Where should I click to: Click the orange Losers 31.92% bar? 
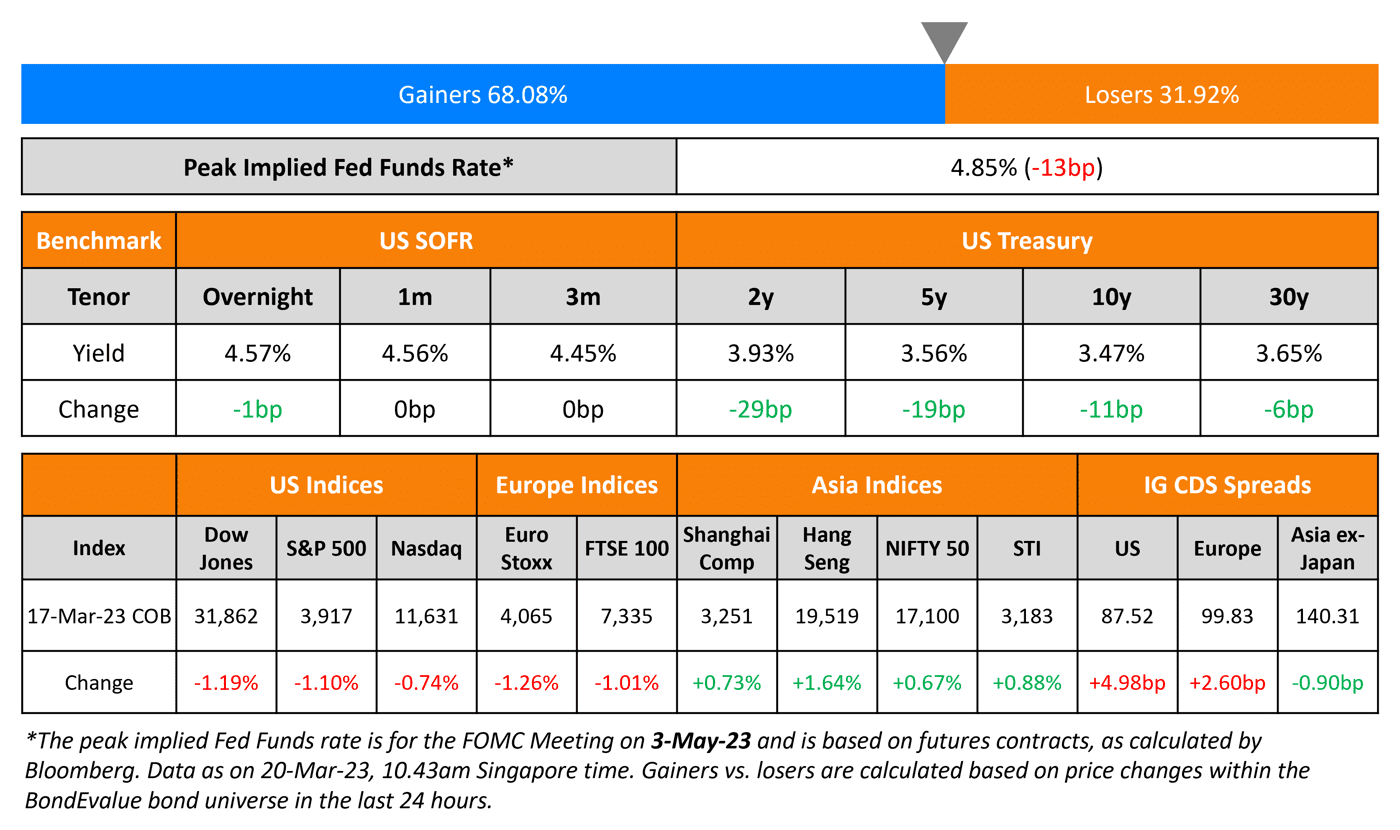pos(1162,95)
